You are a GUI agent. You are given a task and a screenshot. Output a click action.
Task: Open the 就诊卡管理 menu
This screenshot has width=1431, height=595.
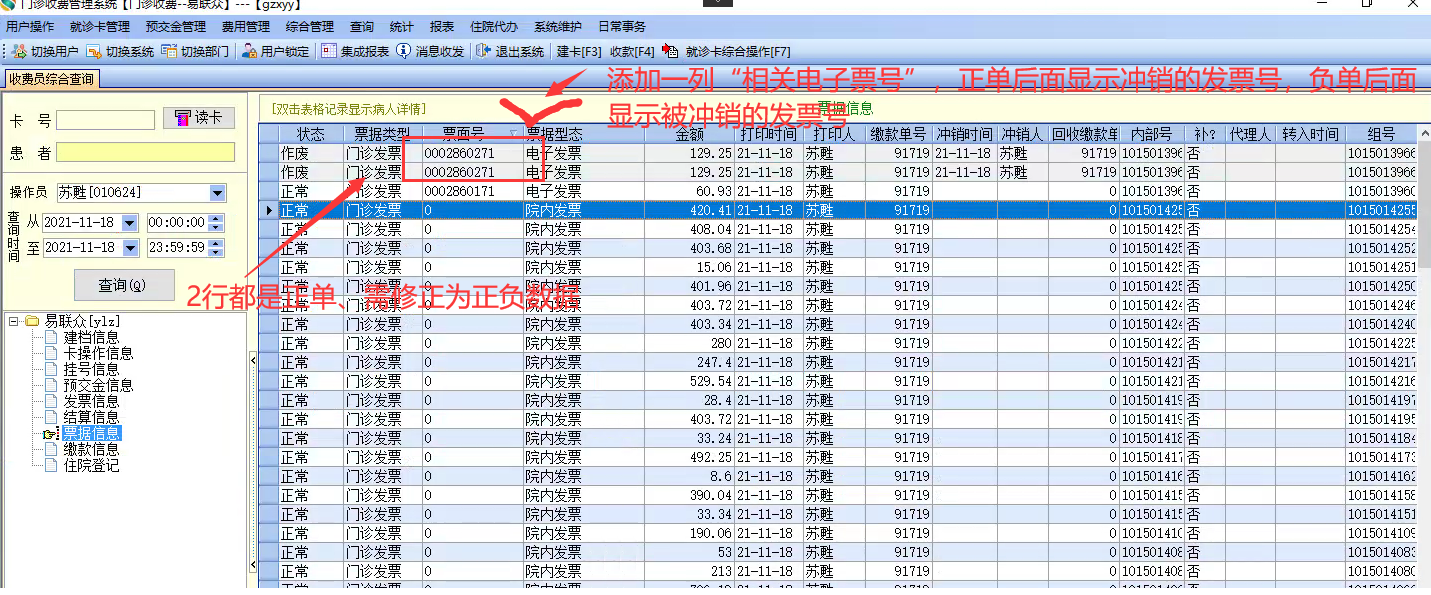[x=100, y=27]
